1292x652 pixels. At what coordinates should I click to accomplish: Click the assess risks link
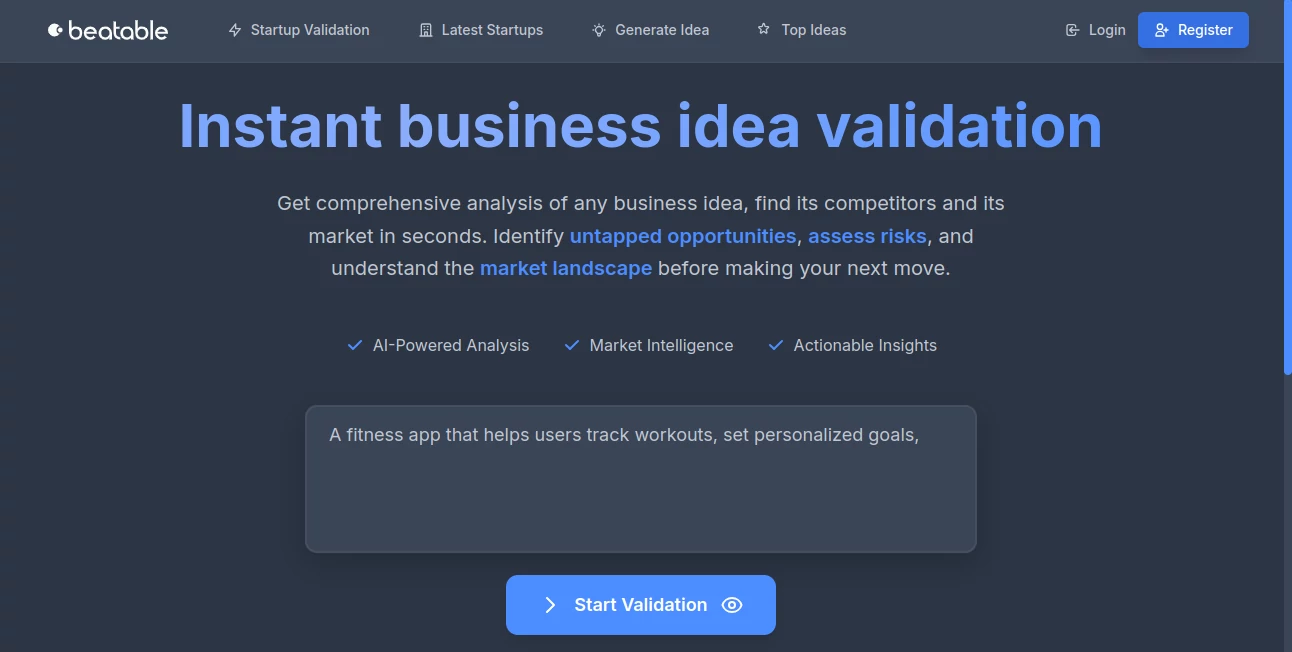point(867,236)
